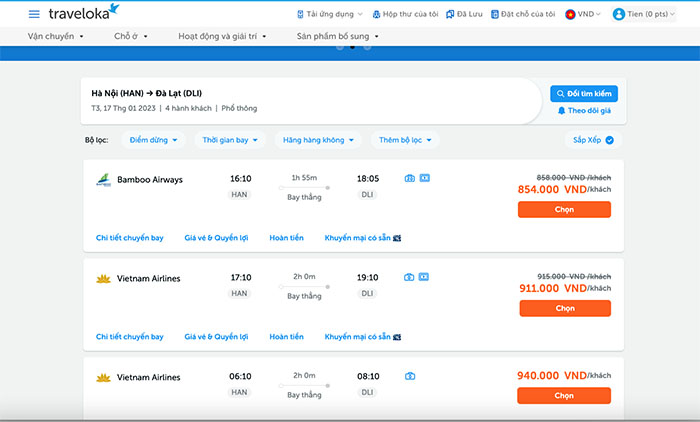
Task: Click the Đã Lưu bookmark icon
Action: point(450,14)
